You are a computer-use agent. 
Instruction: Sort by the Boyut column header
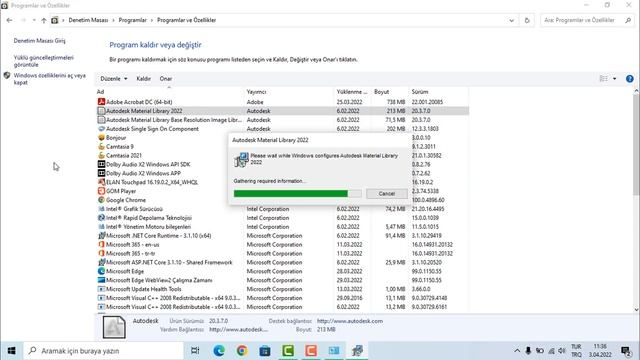[390, 92]
